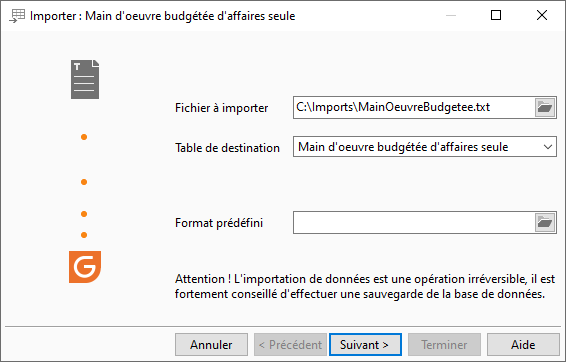
Task: Click the text document icon in sidebar
Action: click(x=85, y=79)
